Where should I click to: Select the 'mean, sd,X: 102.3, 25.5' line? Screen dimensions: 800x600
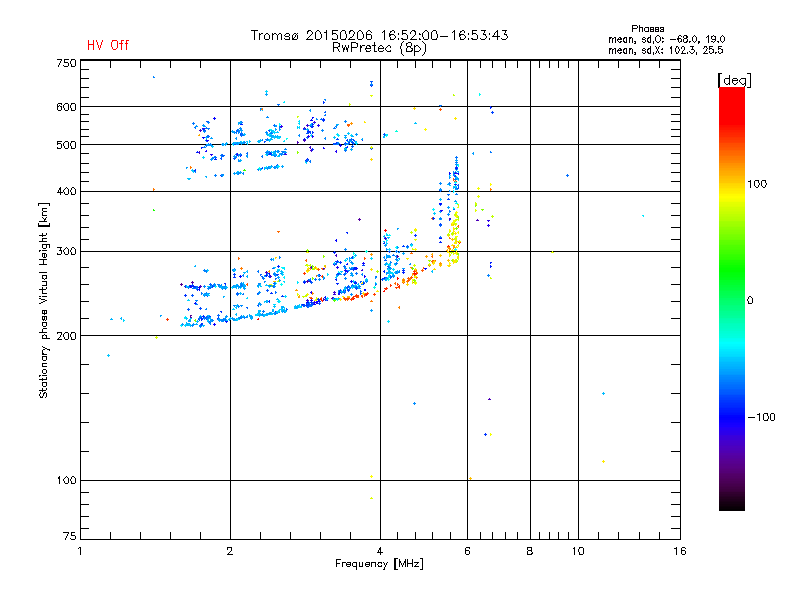click(x=665, y=50)
